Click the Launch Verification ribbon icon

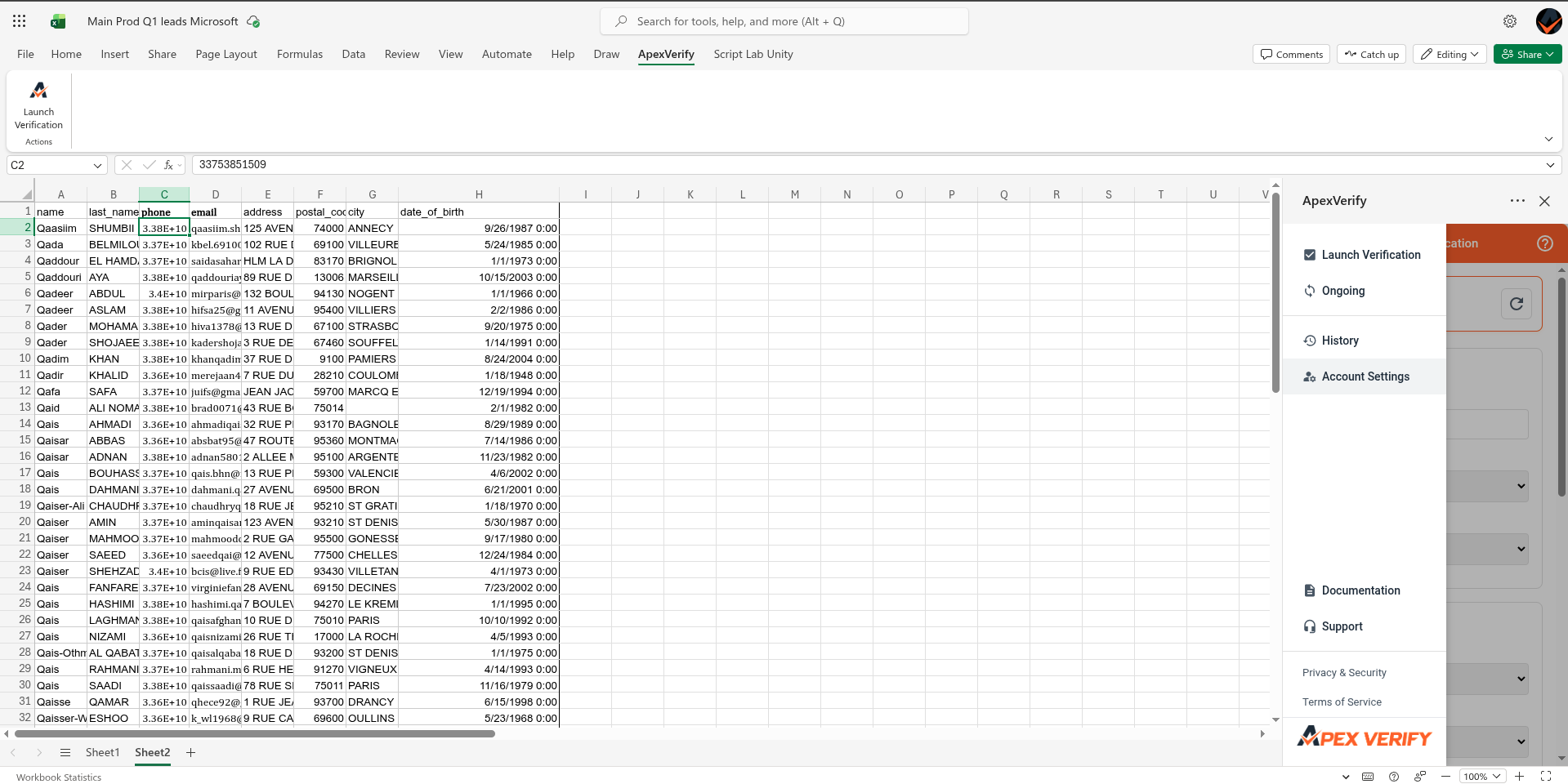38,110
